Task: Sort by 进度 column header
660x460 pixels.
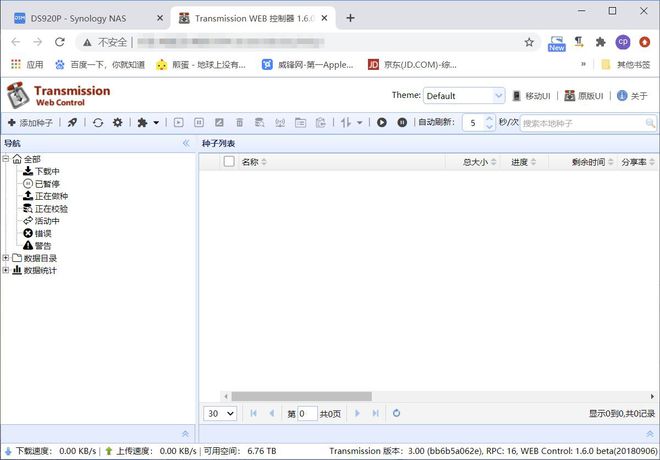Action: (x=523, y=162)
